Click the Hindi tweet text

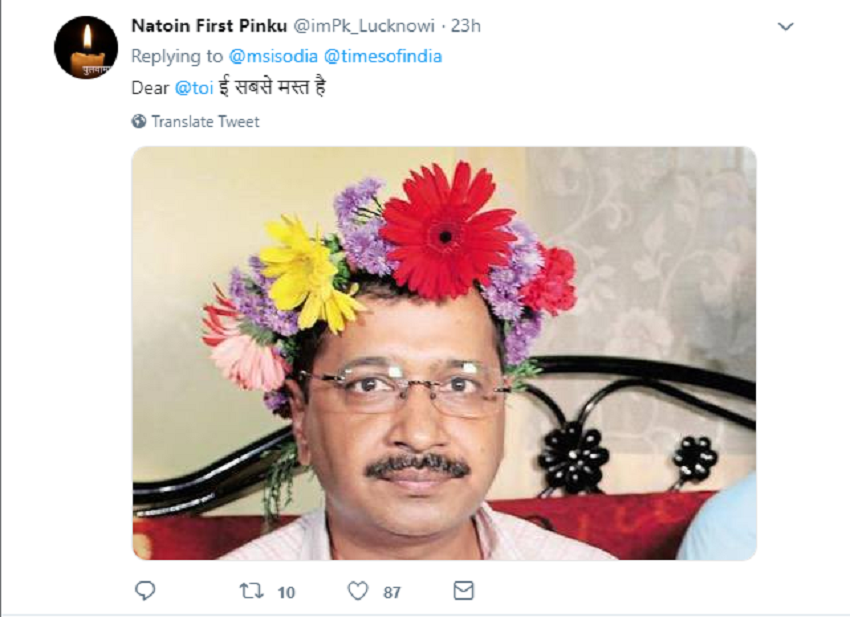pos(272,87)
